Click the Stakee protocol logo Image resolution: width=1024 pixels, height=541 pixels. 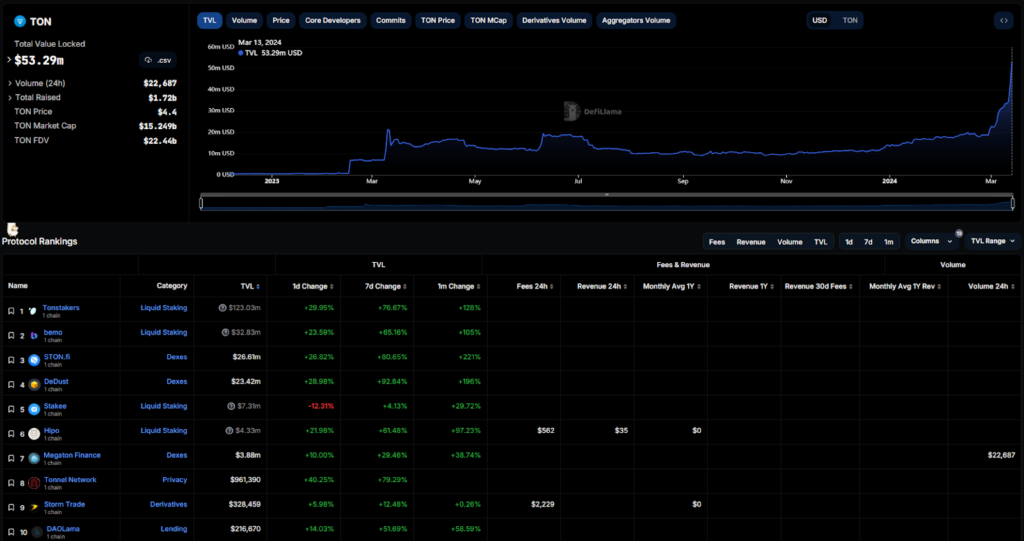(34, 409)
